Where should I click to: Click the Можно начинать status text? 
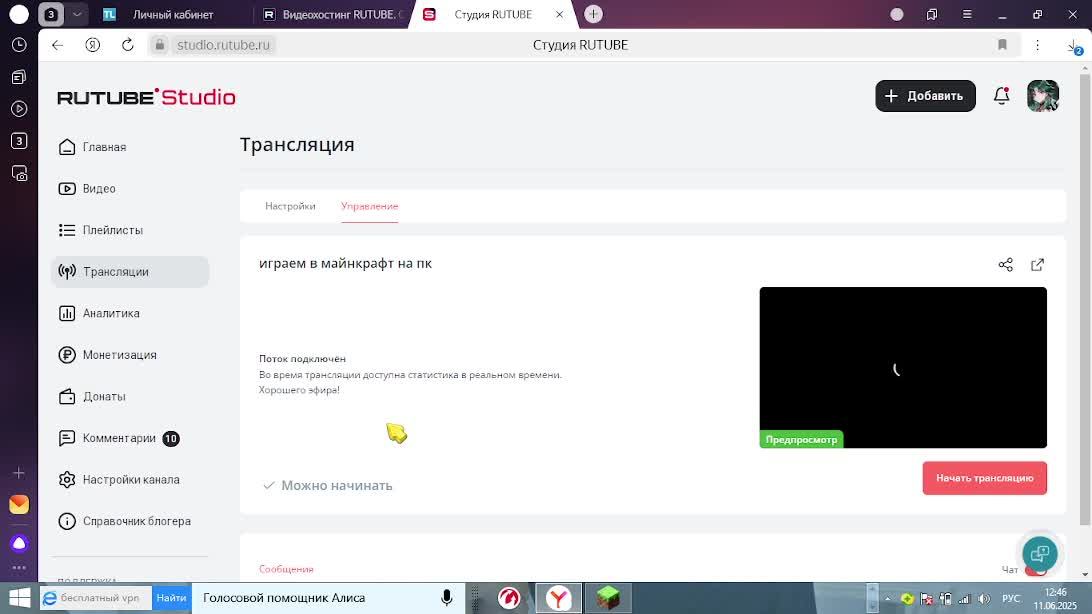click(x=337, y=485)
